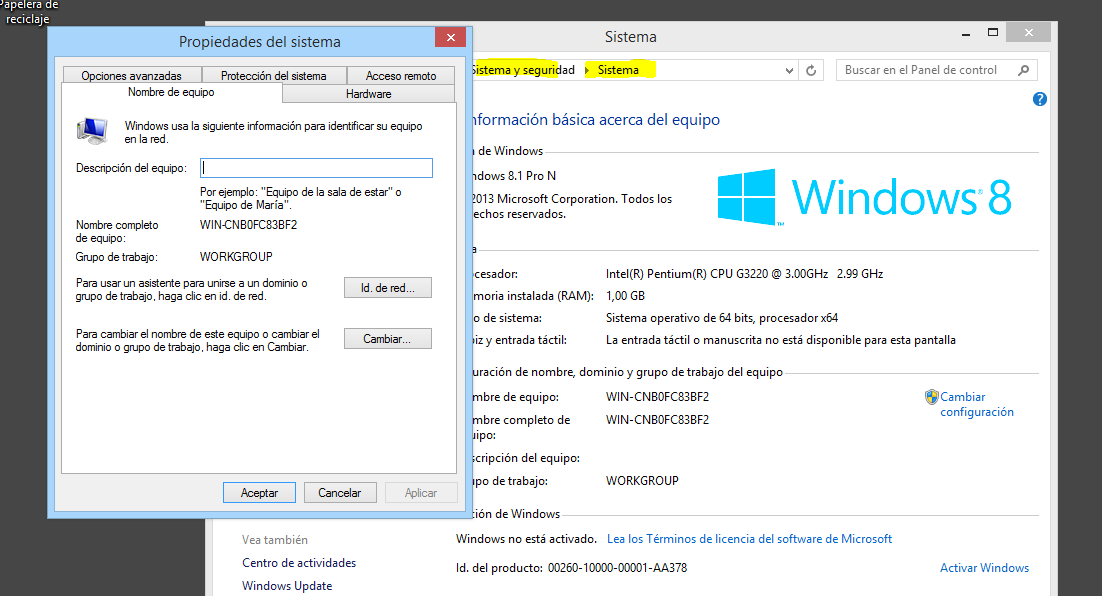The width and height of the screenshot is (1102, 596).
Task: Click the 64 bits system type text
Action: pyautogui.click(x=722, y=318)
